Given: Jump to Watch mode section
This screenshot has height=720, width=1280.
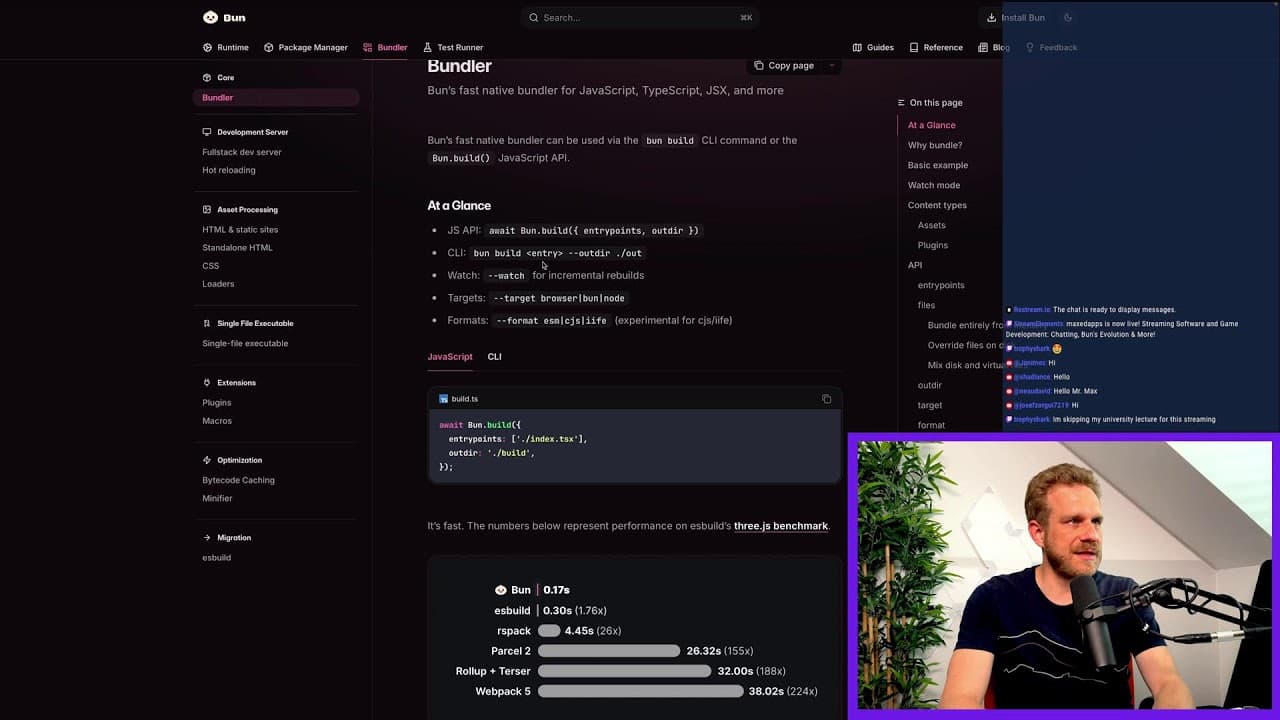Looking at the screenshot, I should tap(934, 185).
